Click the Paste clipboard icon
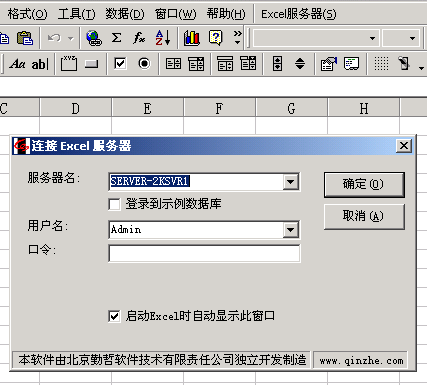The image size is (427, 385). point(25,38)
